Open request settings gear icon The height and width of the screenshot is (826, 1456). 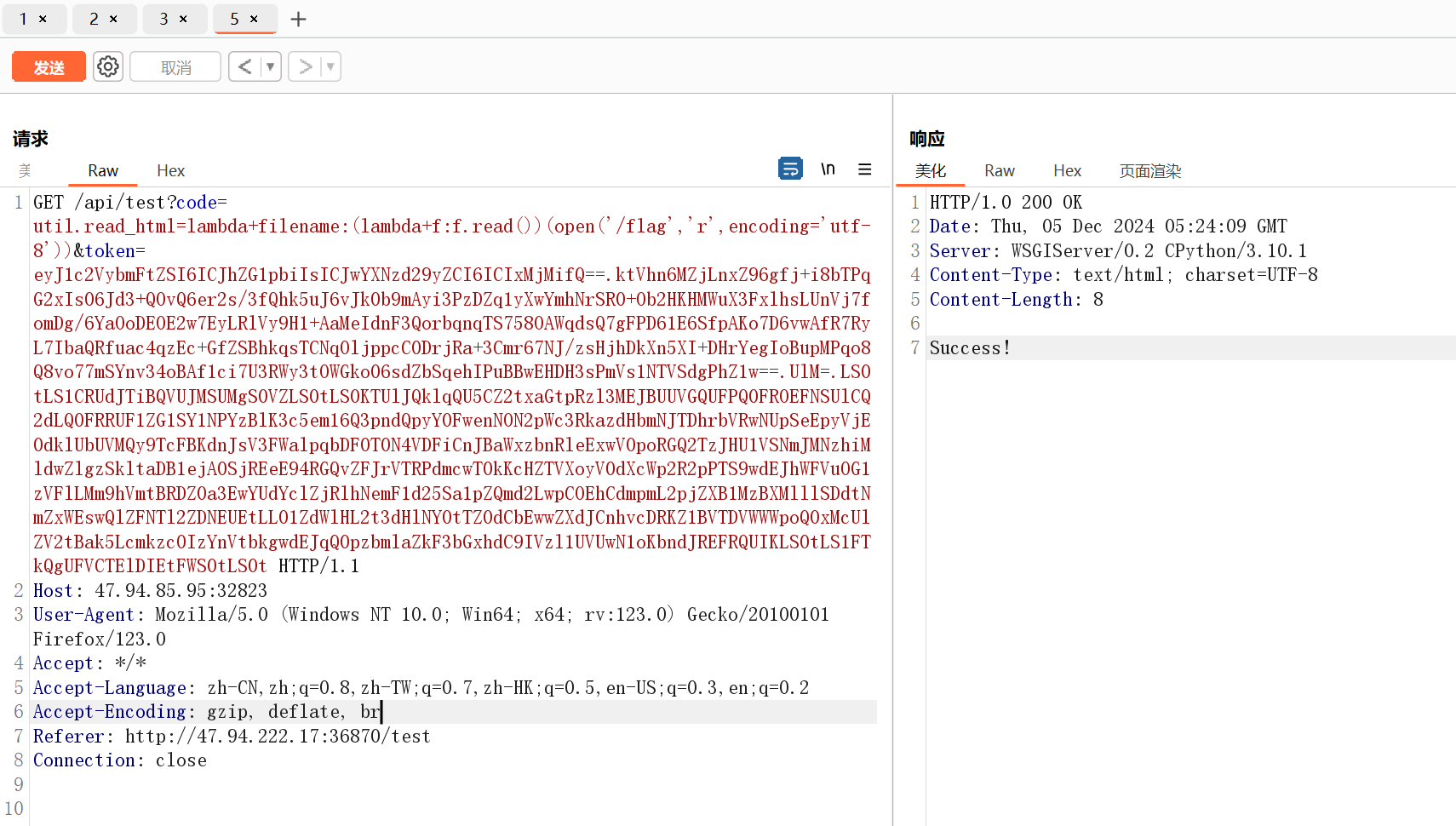(x=108, y=66)
